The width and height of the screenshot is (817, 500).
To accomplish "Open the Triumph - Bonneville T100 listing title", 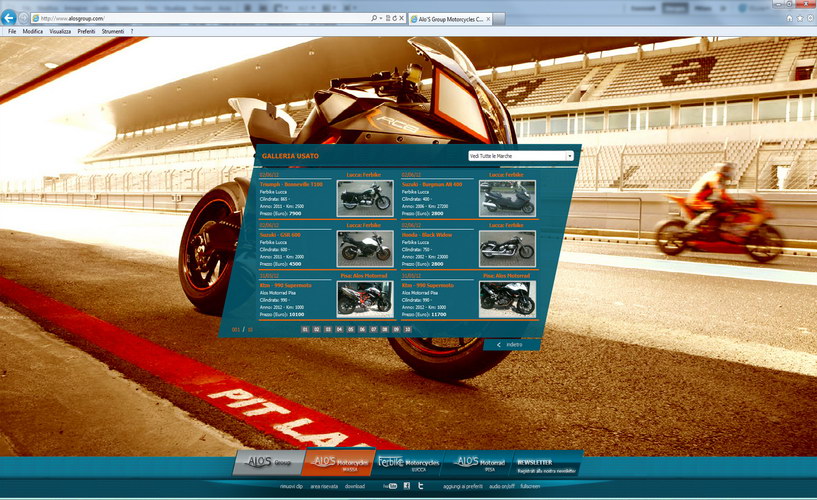I will [x=291, y=184].
